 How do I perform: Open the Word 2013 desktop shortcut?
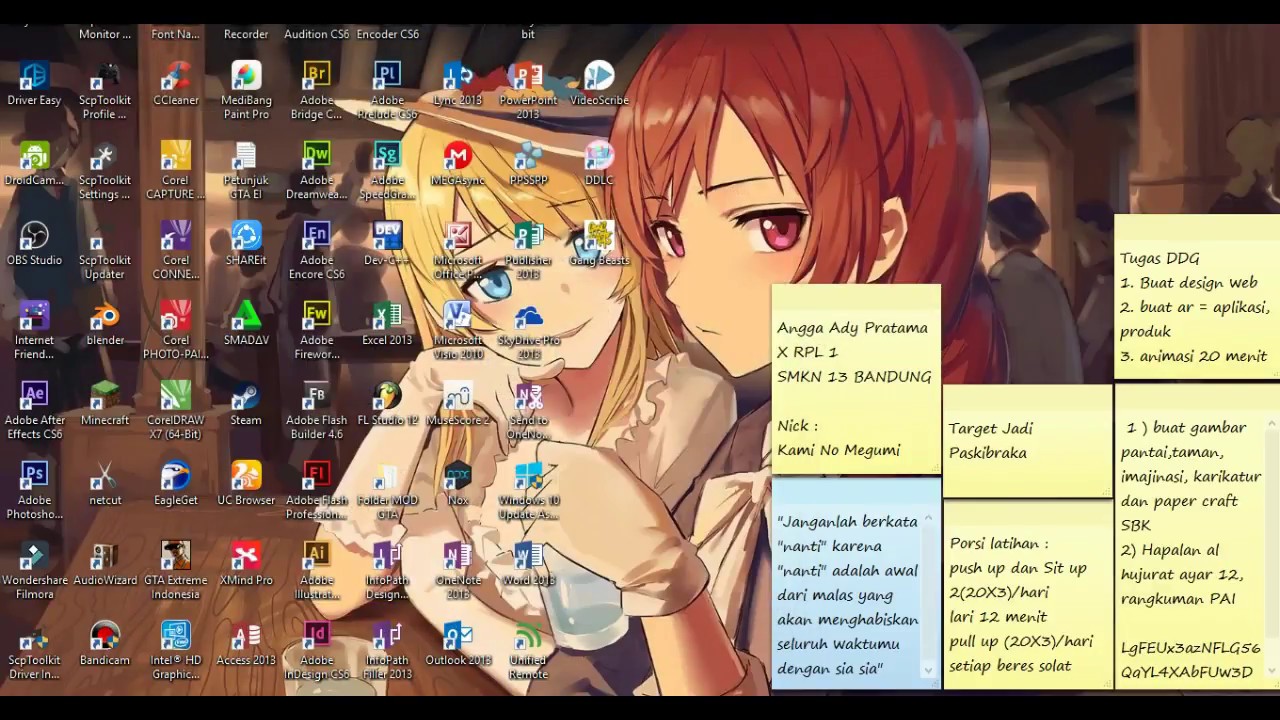click(528, 564)
